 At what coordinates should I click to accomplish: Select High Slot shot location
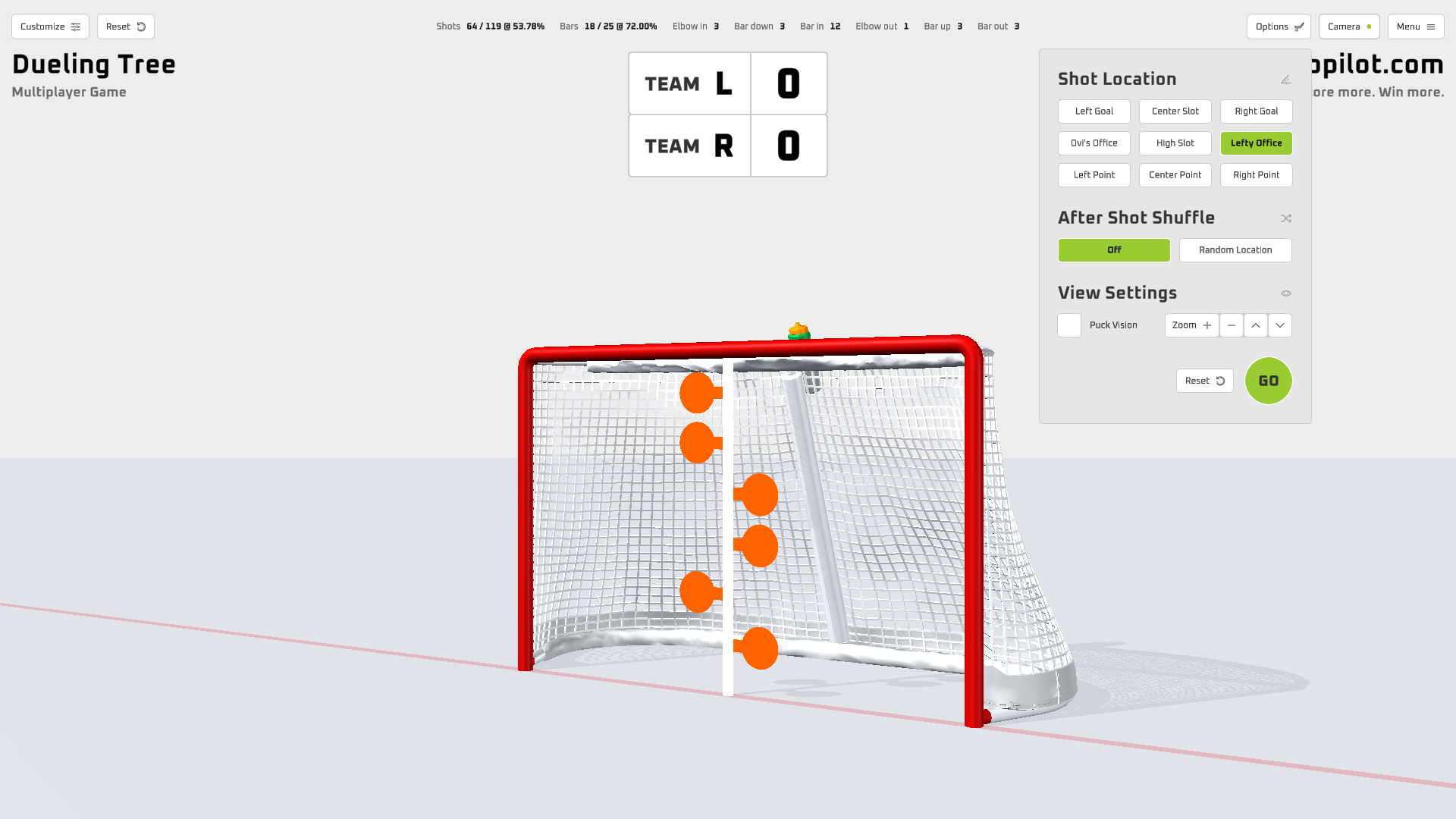pos(1175,143)
